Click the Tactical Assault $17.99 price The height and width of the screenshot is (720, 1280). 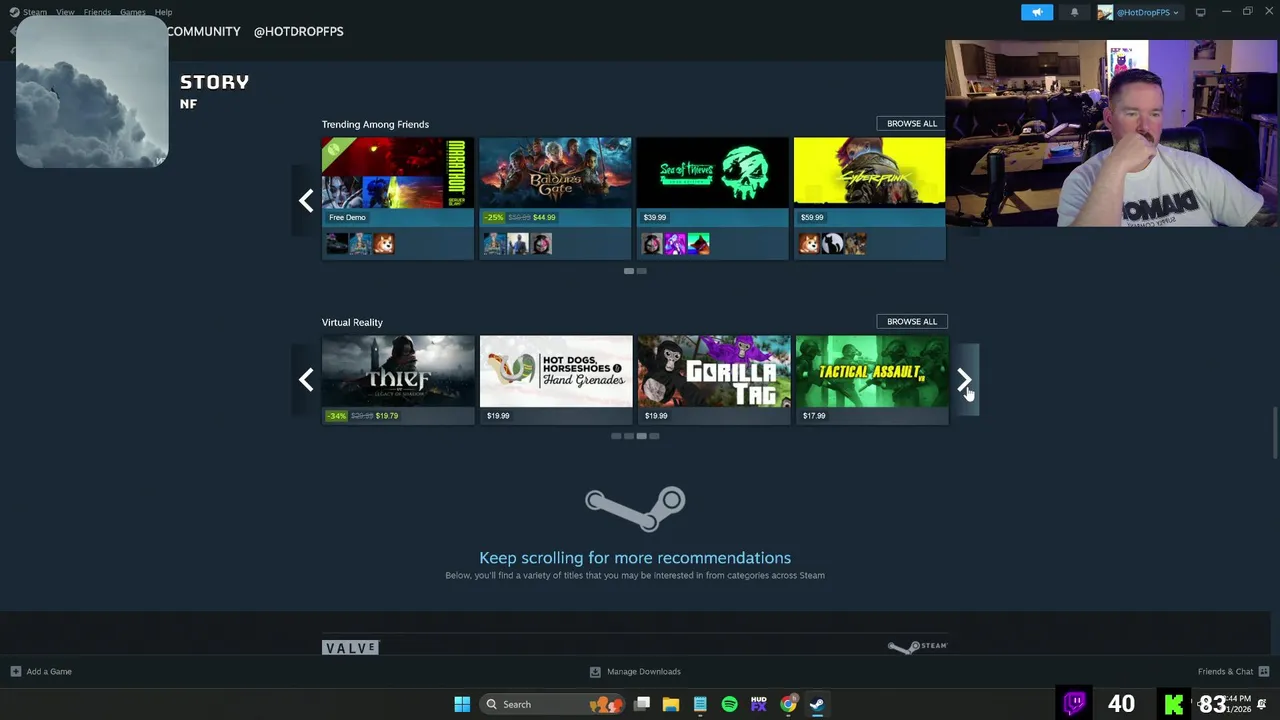point(814,416)
